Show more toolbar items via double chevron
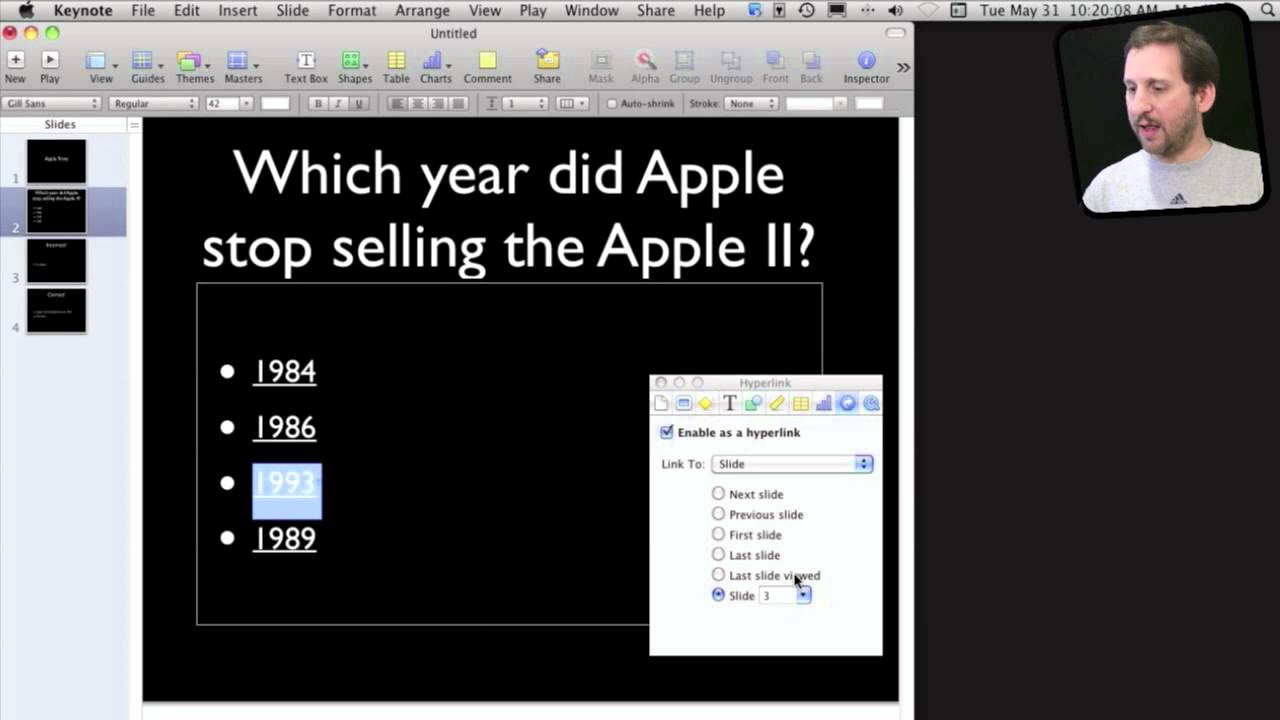Image resolution: width=1280 pixels, height=720 pixels. [x=903, y=67]
